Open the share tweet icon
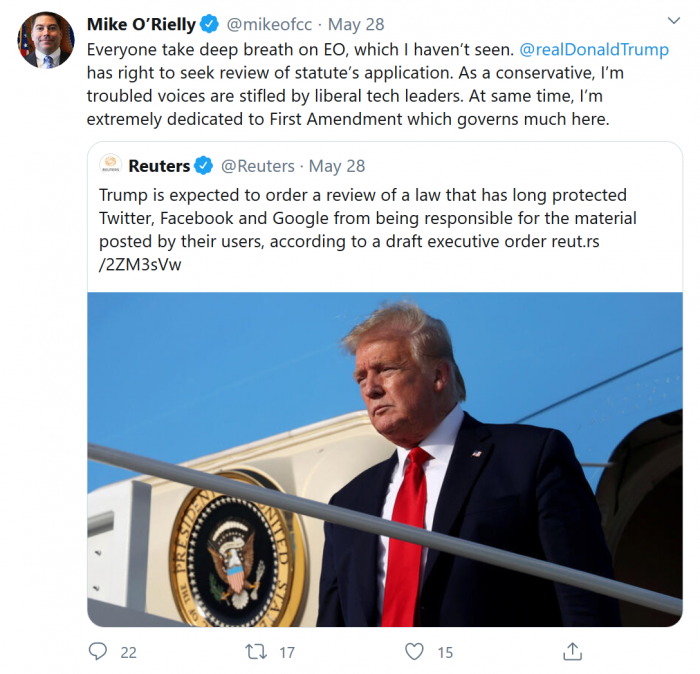700x674 pixels. [572, 651]
